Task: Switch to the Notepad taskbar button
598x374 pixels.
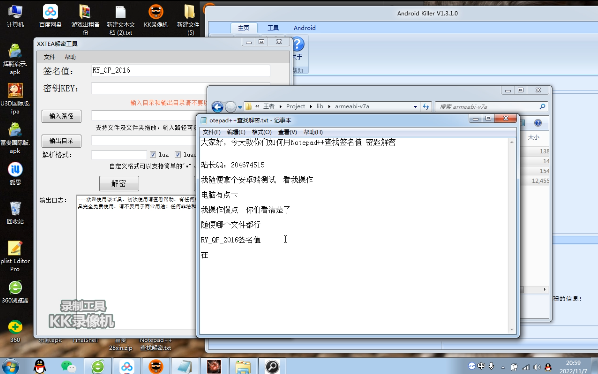Action: (185, 367)
